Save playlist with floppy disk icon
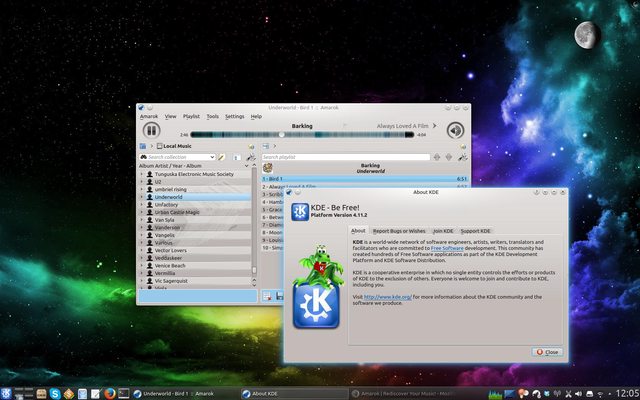This screenshot has width=640, height=400. point(280,296)
